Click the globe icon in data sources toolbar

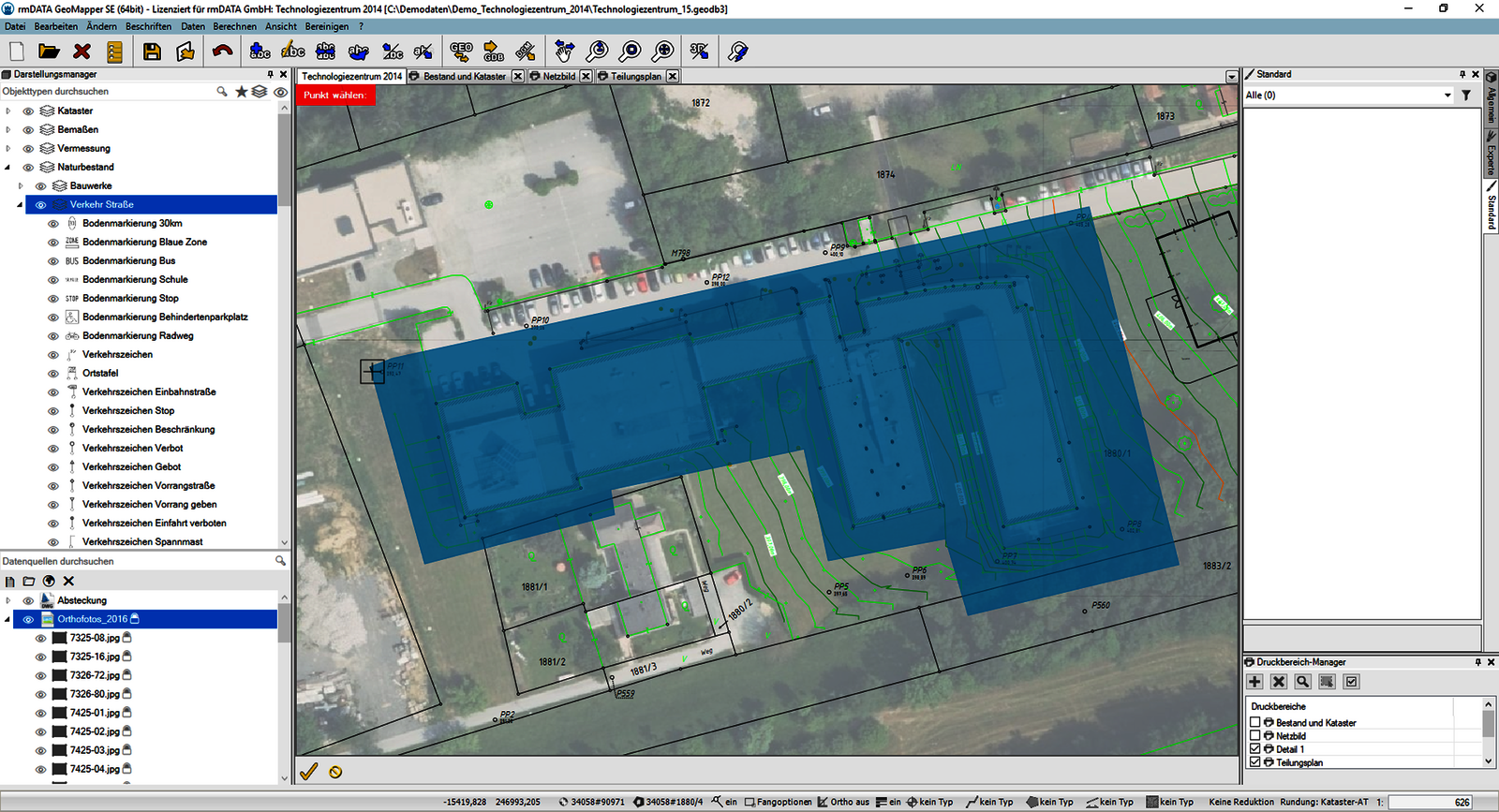click(49, 582)
